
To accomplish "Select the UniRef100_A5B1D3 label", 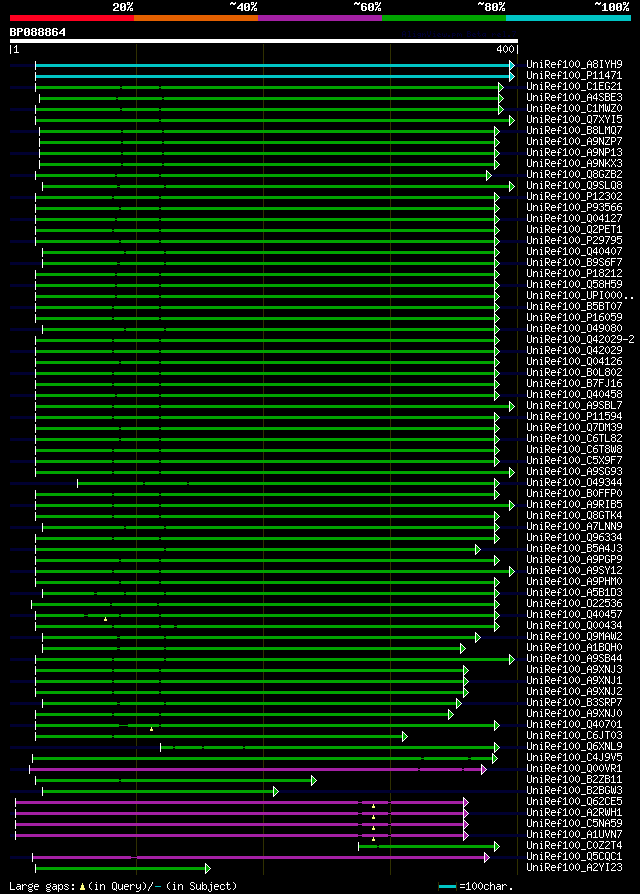I will coord(574,592).
